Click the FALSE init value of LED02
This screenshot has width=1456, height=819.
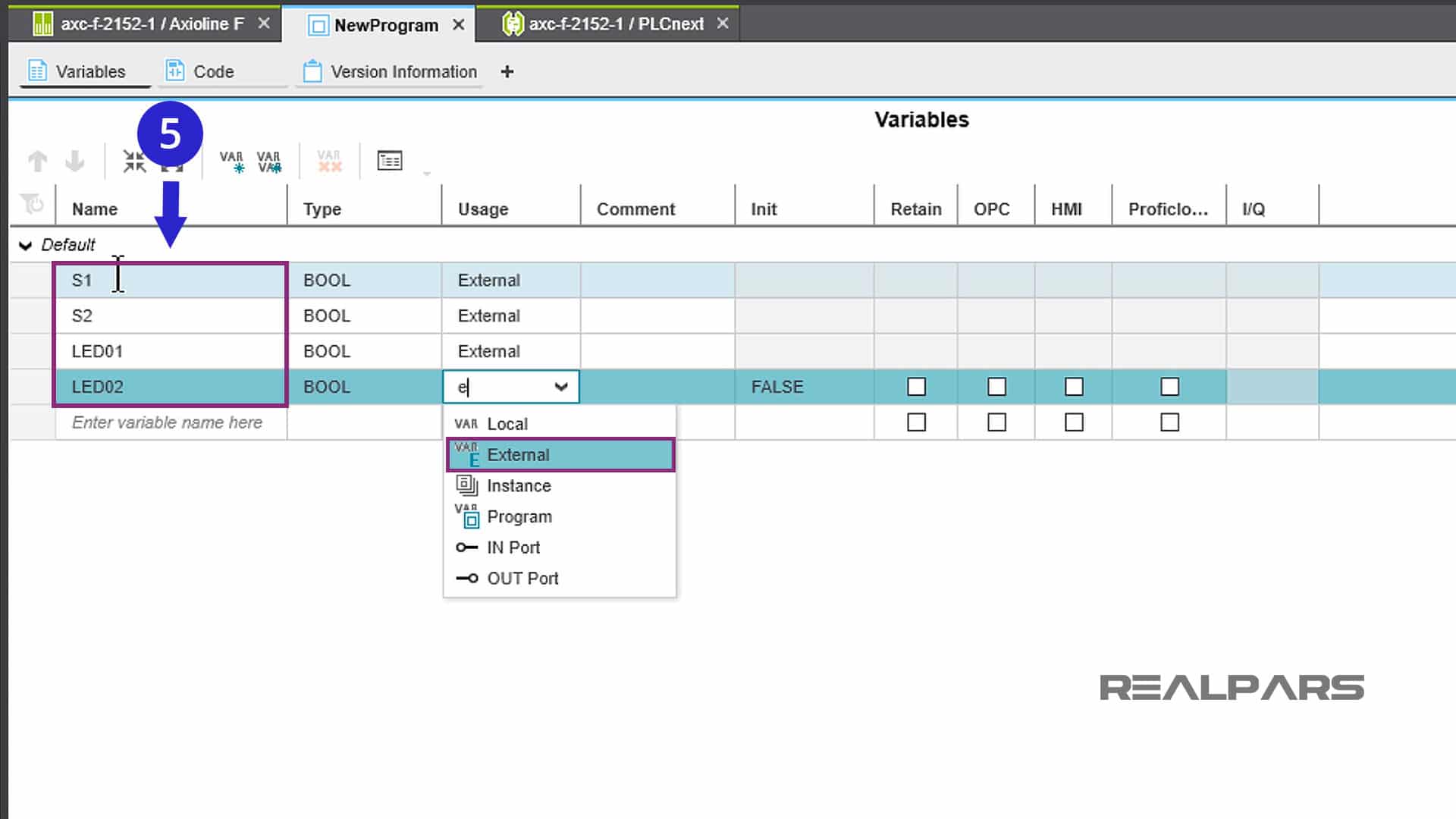point(804,387)
